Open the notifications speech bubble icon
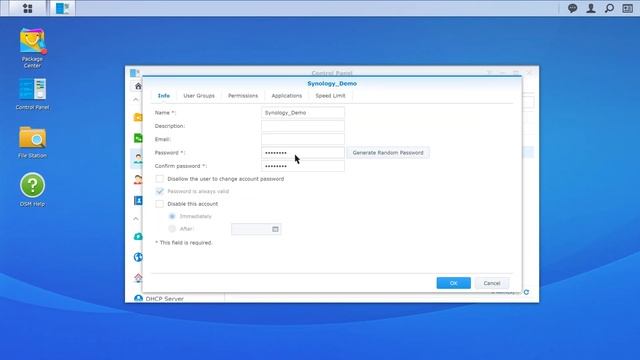Viewport: 640px width, 360px height. tap(572, 8)
